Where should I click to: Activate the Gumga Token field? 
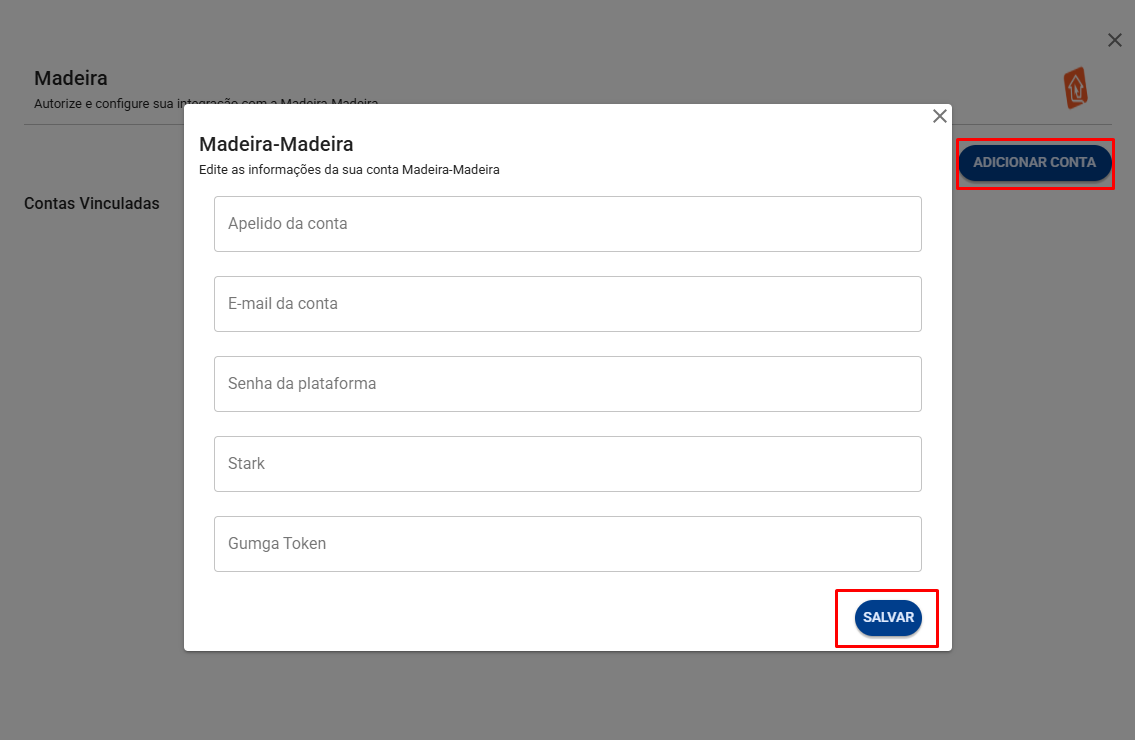click(x=568, y=544)
